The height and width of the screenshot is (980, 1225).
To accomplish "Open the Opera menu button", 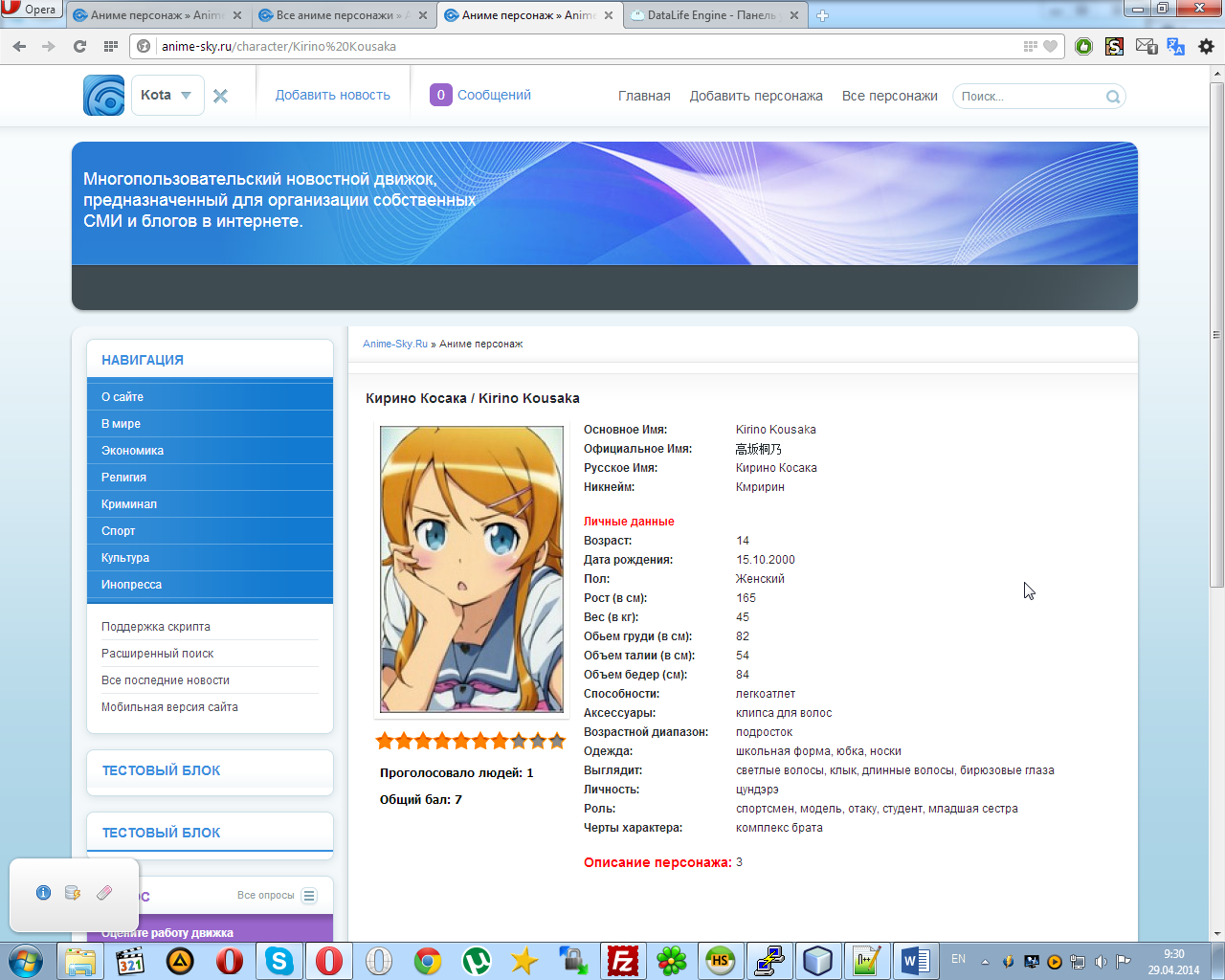I will tap(32, 10).
